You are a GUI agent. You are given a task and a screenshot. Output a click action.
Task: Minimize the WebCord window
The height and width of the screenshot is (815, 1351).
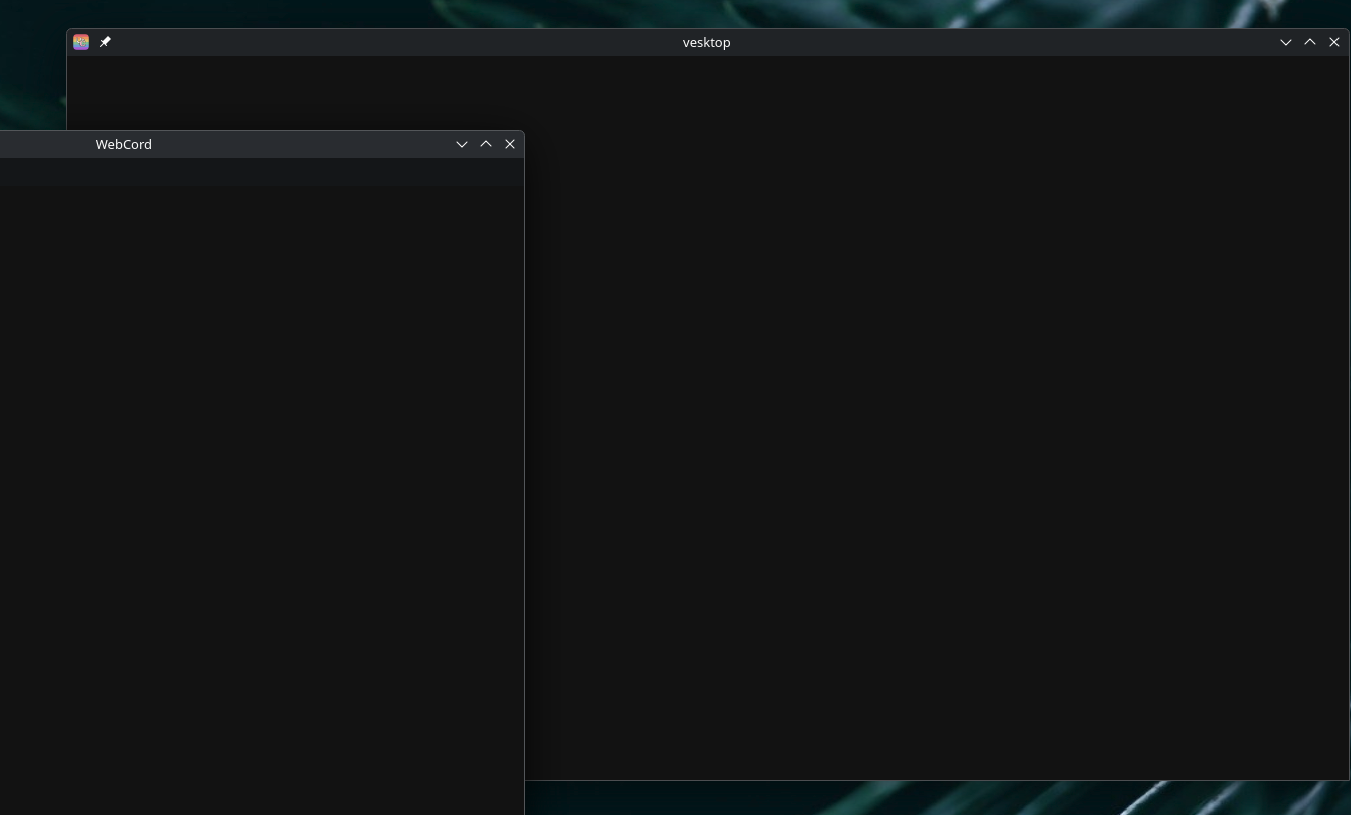click(x=462, y=144)
